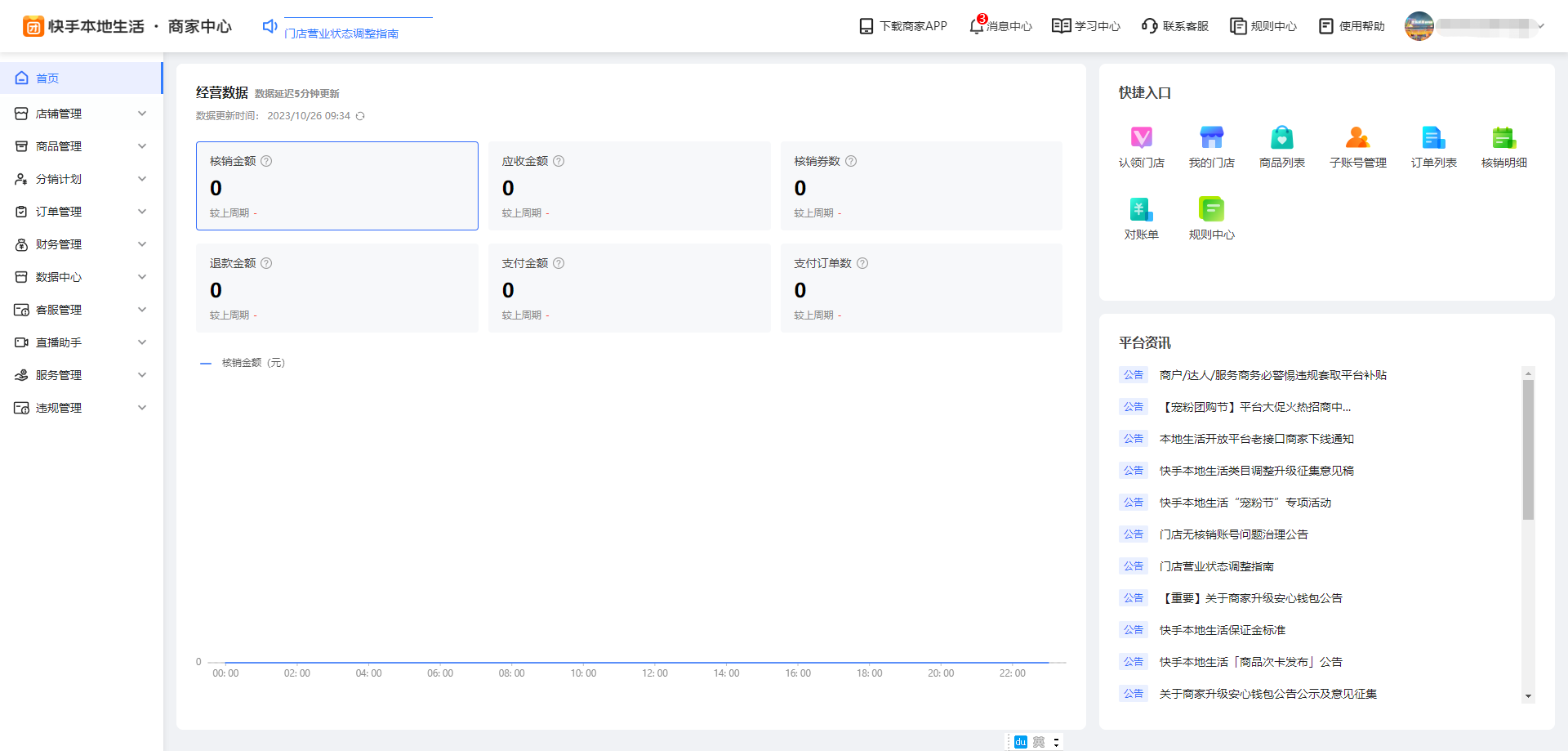This screenshot has width=1568, height=751.
Task: Open 学习中心 in the top navigation
Action: (1086, 26)
